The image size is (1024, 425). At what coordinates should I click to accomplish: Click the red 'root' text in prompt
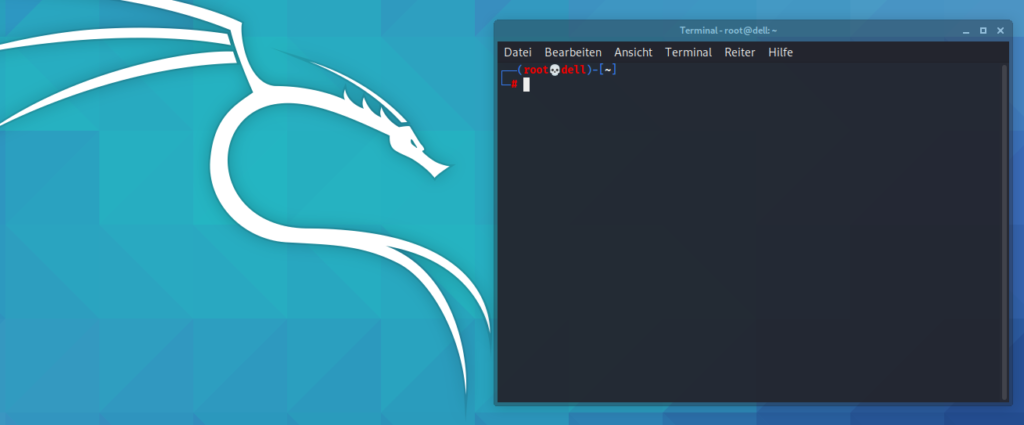(x=536, y=70)
